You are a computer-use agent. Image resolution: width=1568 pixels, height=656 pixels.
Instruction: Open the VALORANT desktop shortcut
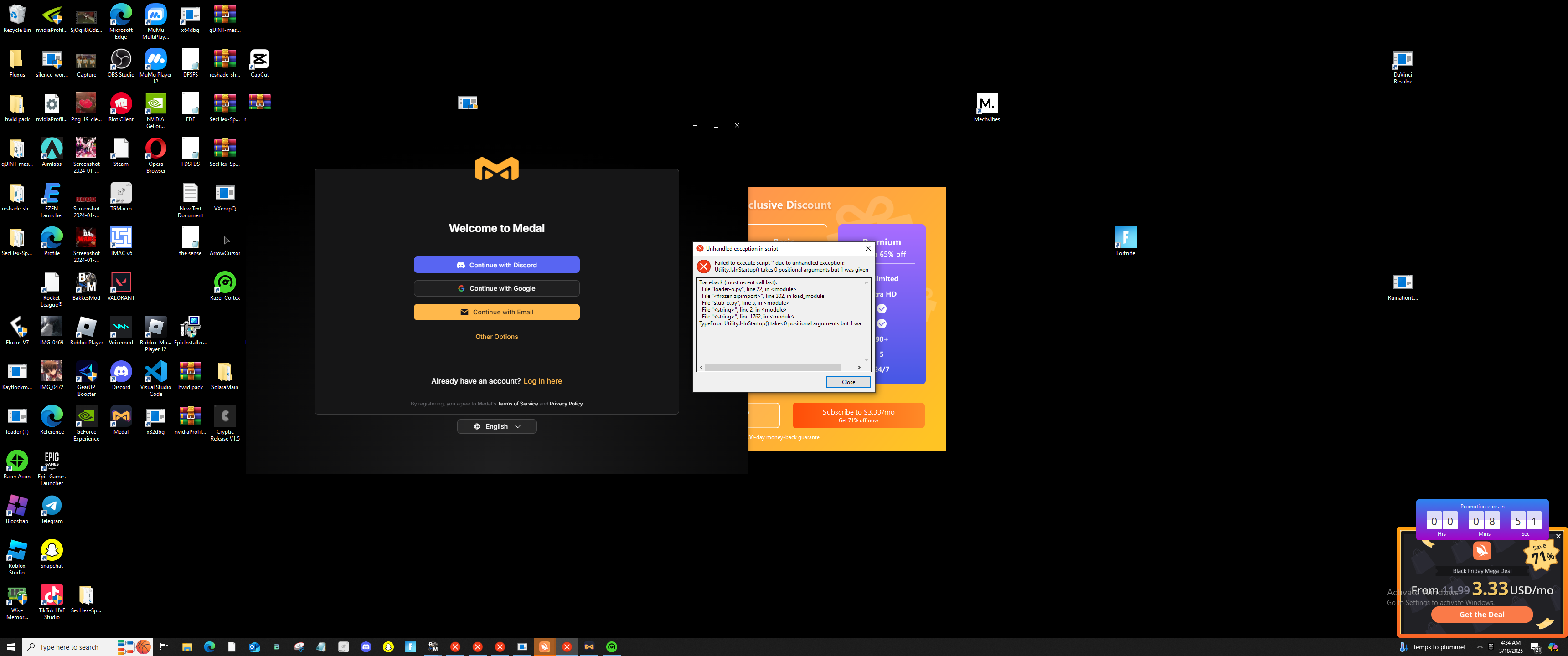[120, 283]
